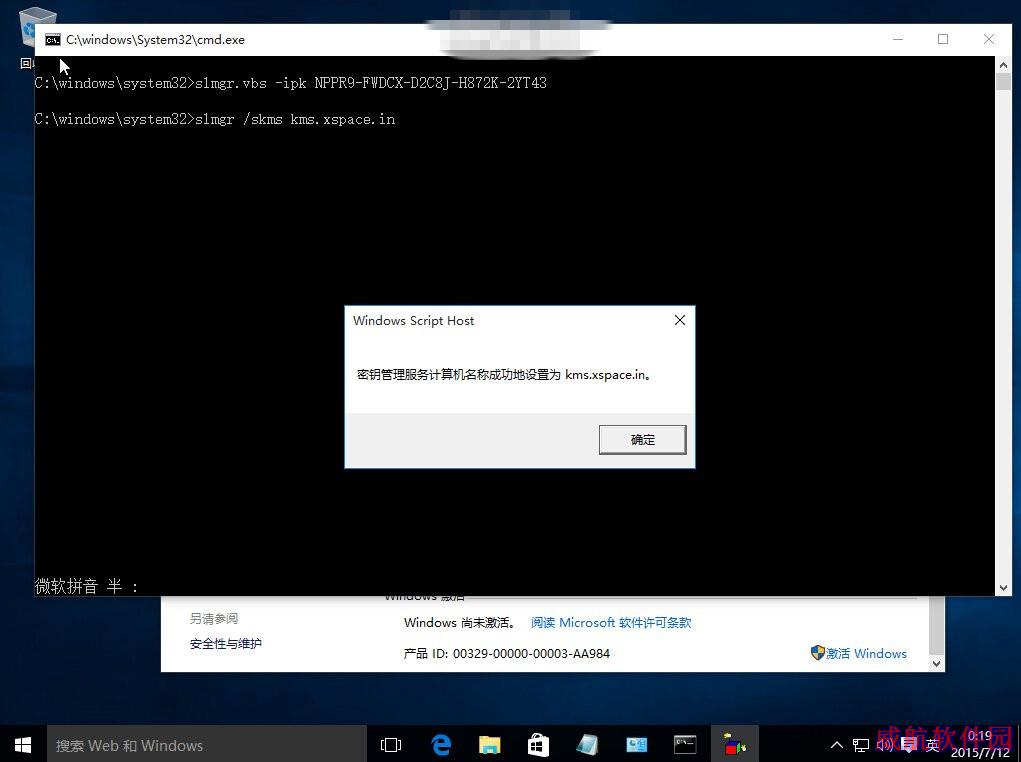Maximize the cmd.exe window
Viewport: 1021px width, 762px height.
point(943,40)
